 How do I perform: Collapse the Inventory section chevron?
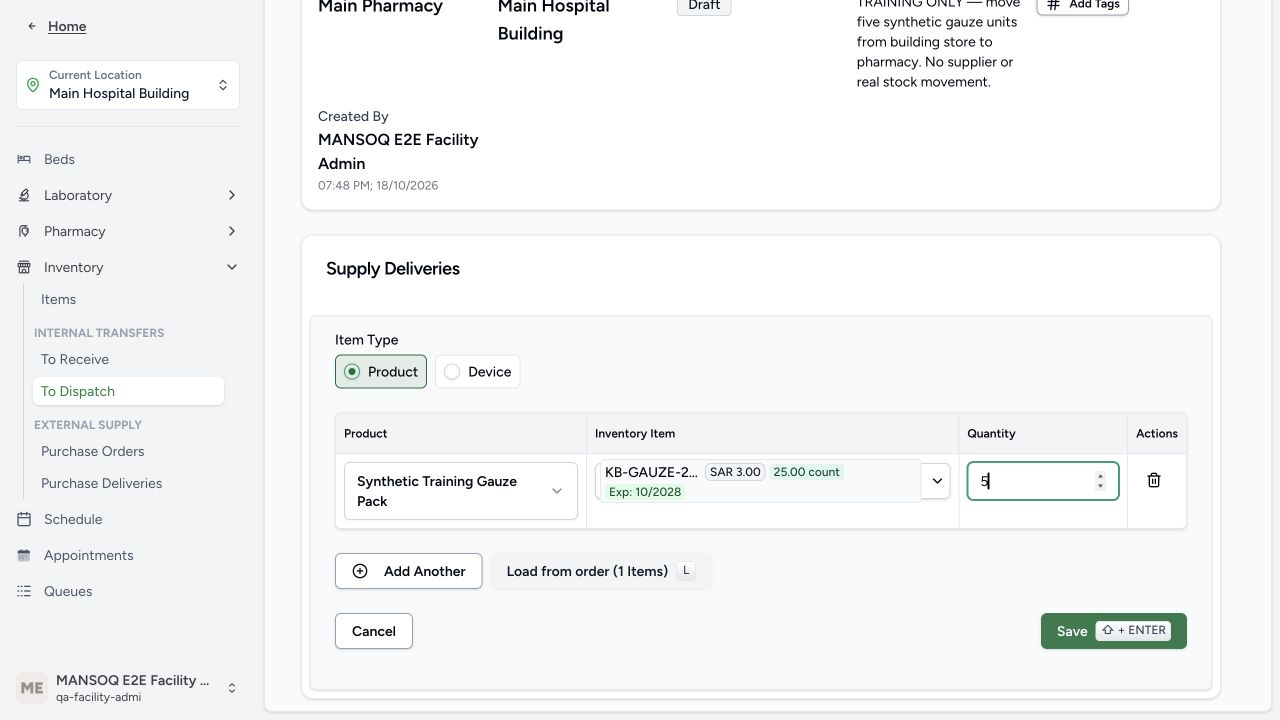pyautogui.click(x=232, y=267)
